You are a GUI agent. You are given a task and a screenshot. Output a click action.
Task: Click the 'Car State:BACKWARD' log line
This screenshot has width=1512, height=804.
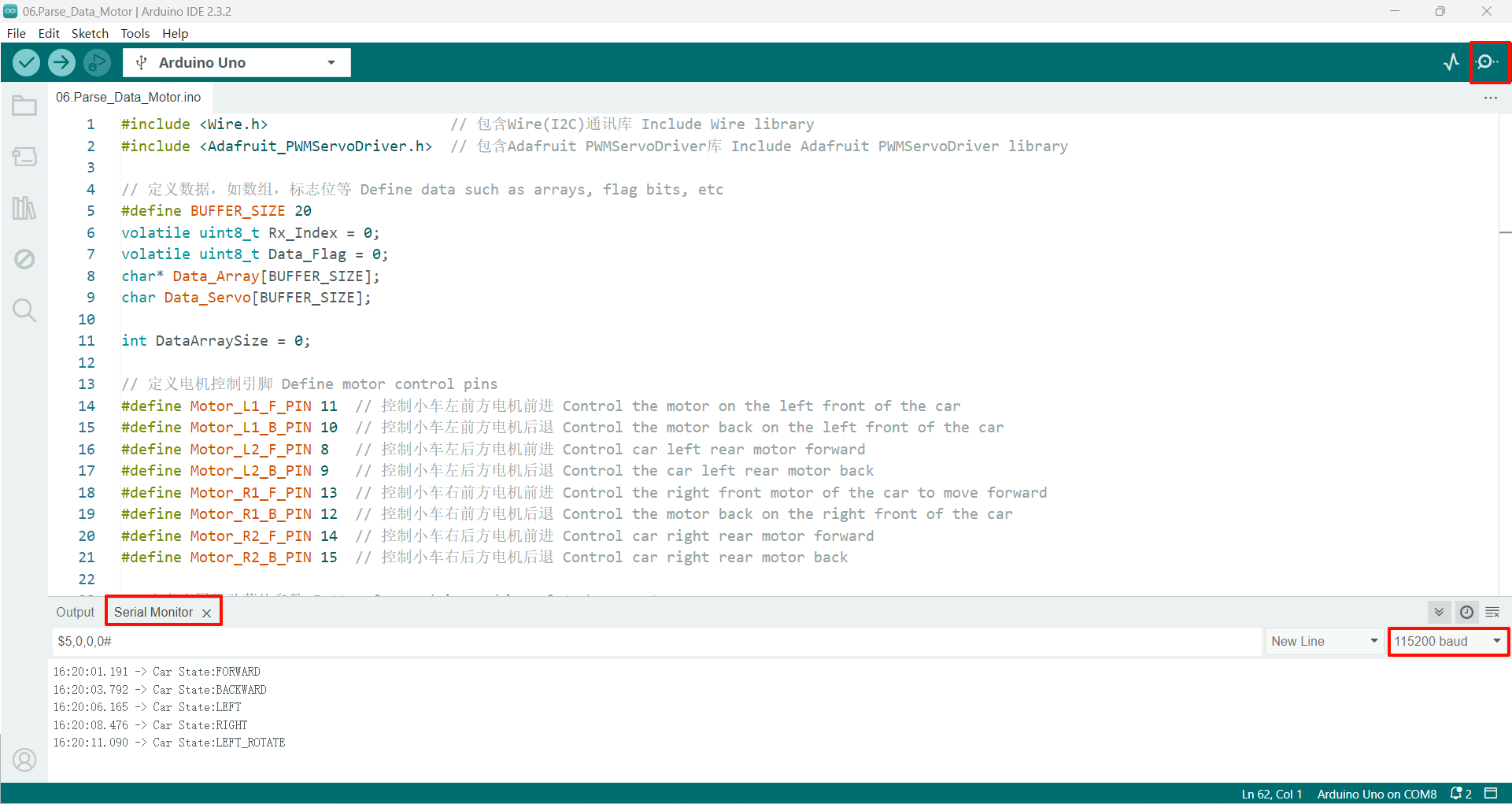point(160,690)
